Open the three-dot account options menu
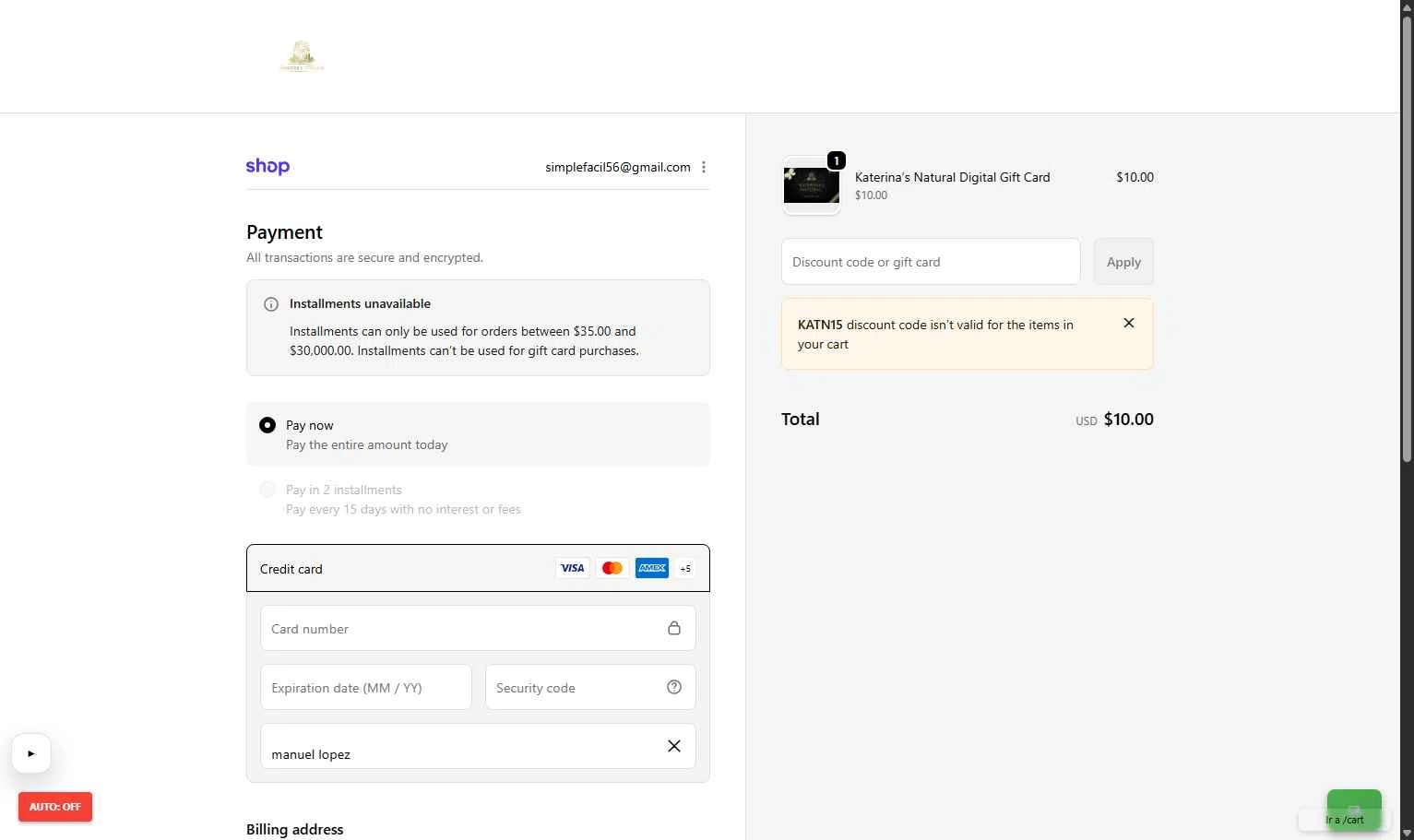 tap(704, 167)
